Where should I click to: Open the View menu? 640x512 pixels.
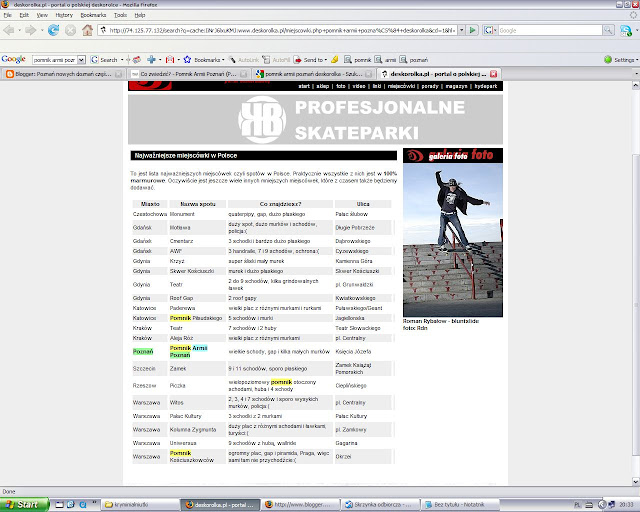coord(42,15)
